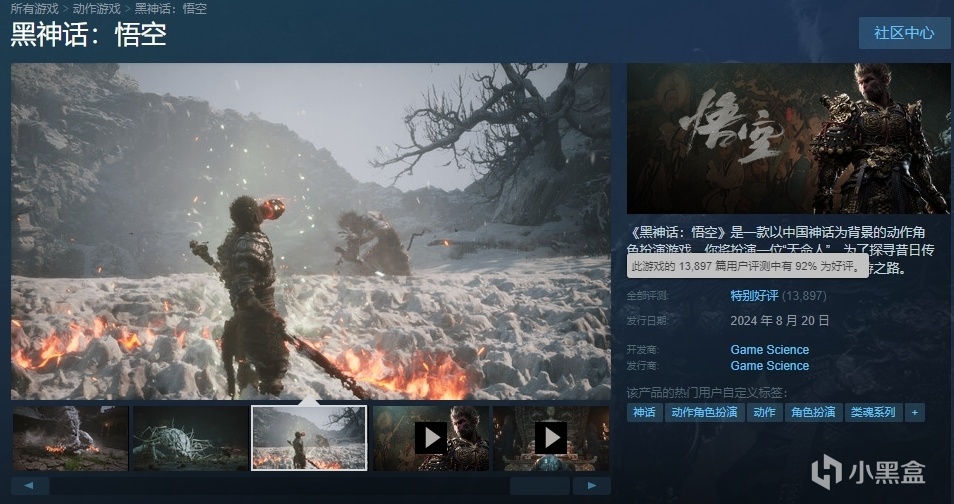Select the 动作角色扮演 tag

coord(705,412)
